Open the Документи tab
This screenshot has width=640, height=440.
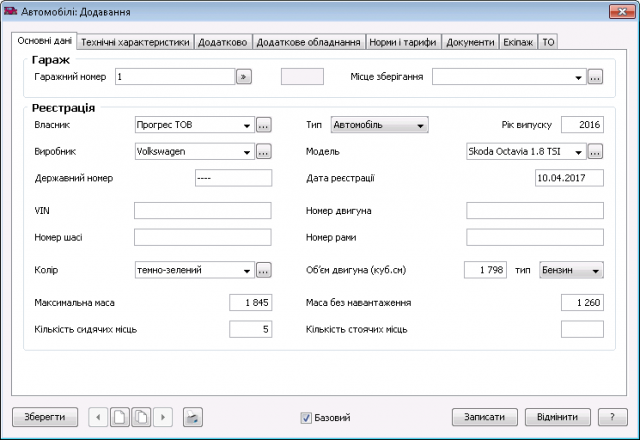click(469, 43)
